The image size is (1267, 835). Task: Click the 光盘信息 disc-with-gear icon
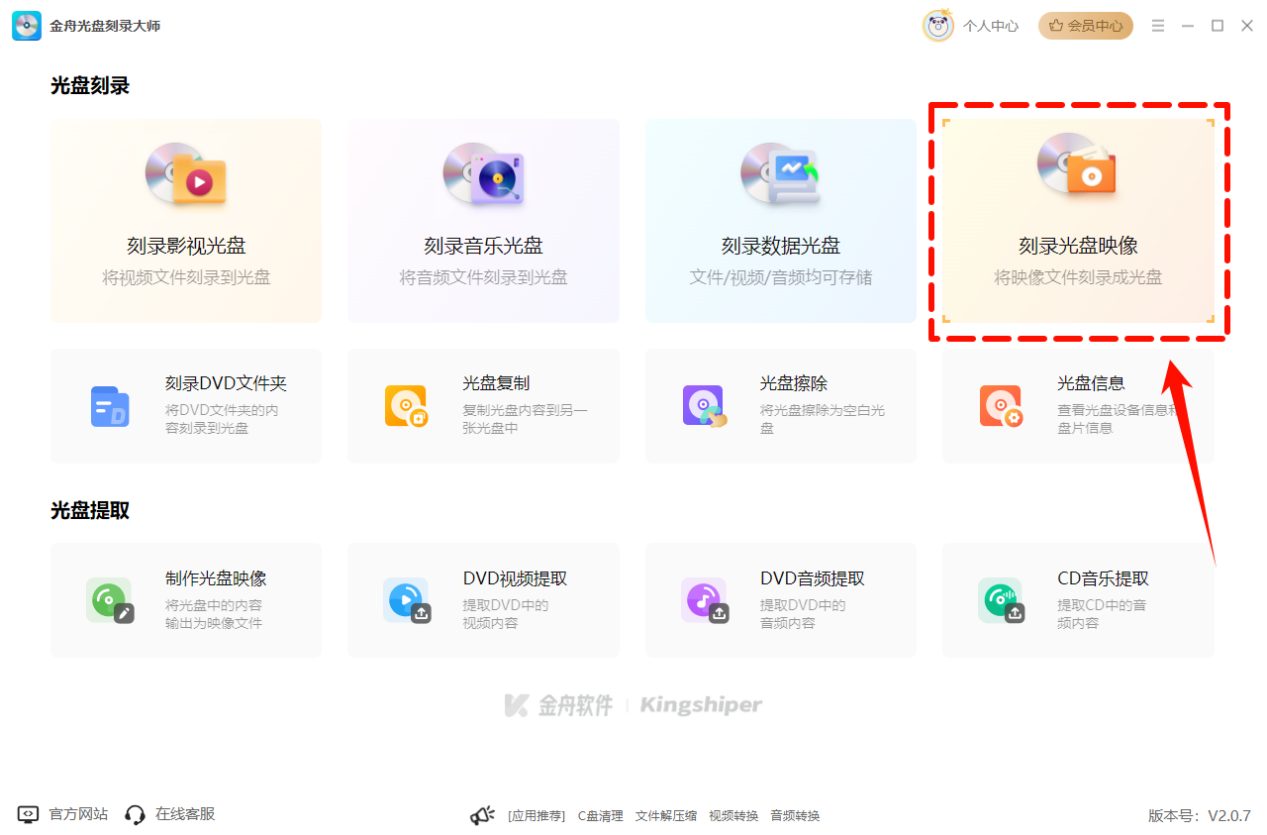click(x=1001, y=406)
